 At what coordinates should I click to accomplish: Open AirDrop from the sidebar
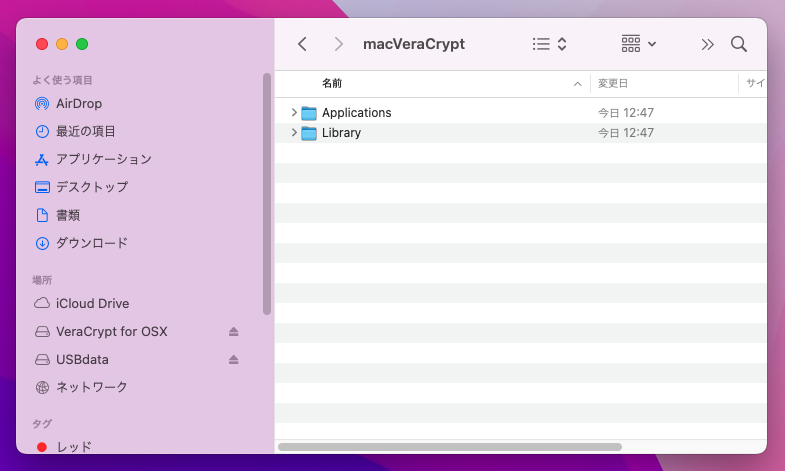point(79,103)
